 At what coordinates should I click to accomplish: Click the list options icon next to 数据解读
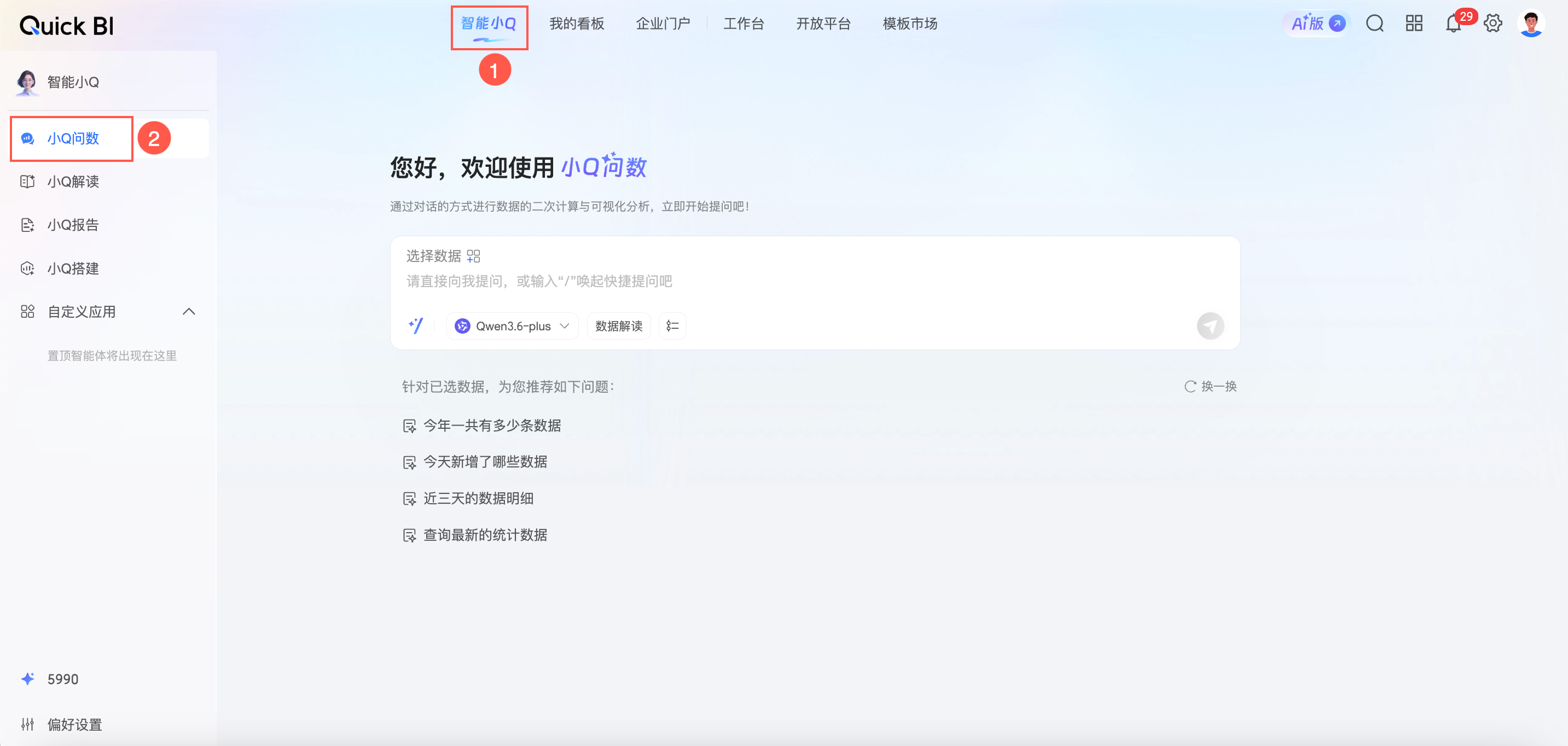coord(672,326)
